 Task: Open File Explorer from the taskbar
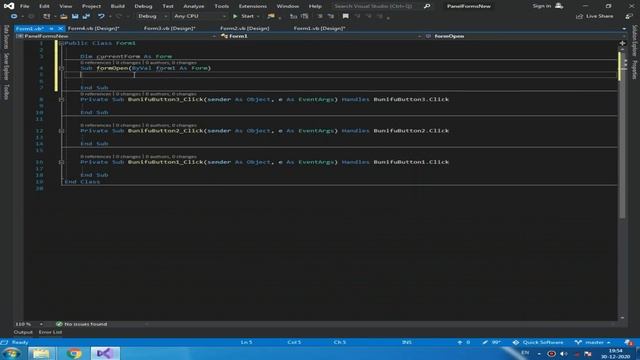pos(41,353)
